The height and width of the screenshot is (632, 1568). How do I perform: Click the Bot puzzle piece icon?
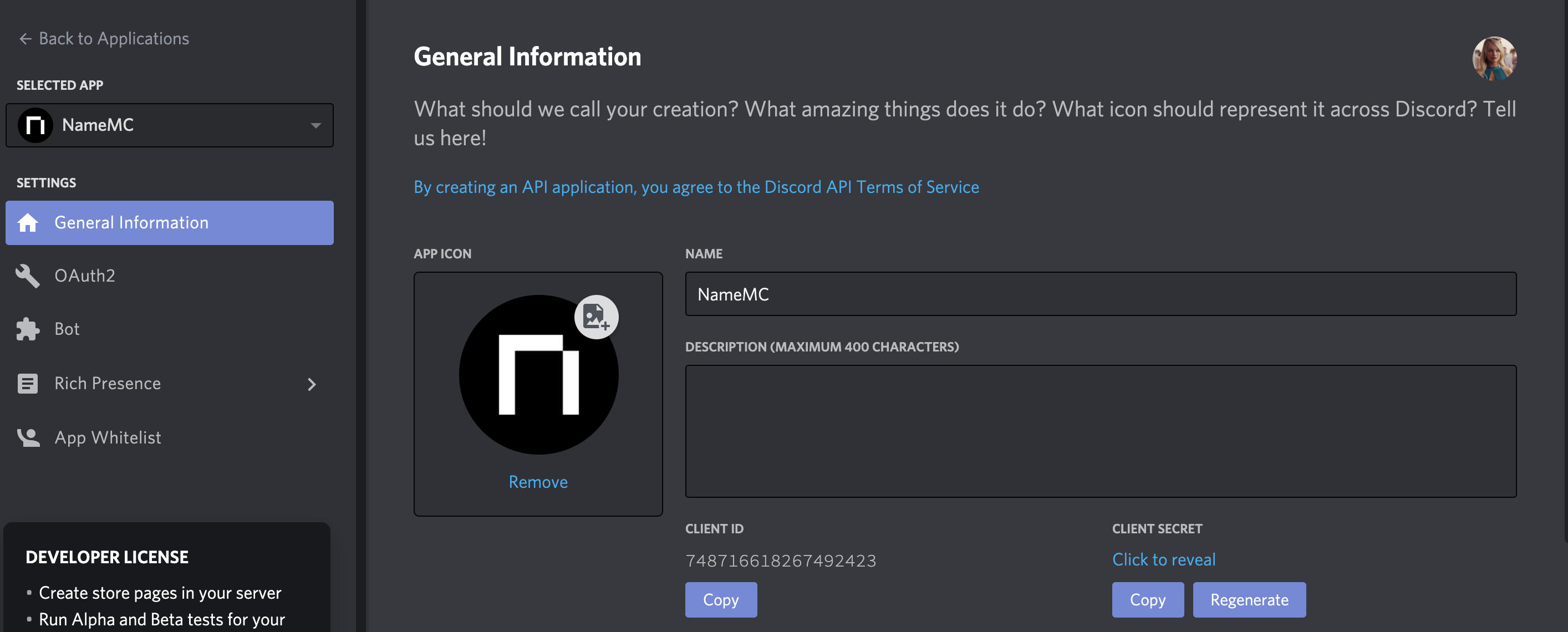click(x=27, y=329)
